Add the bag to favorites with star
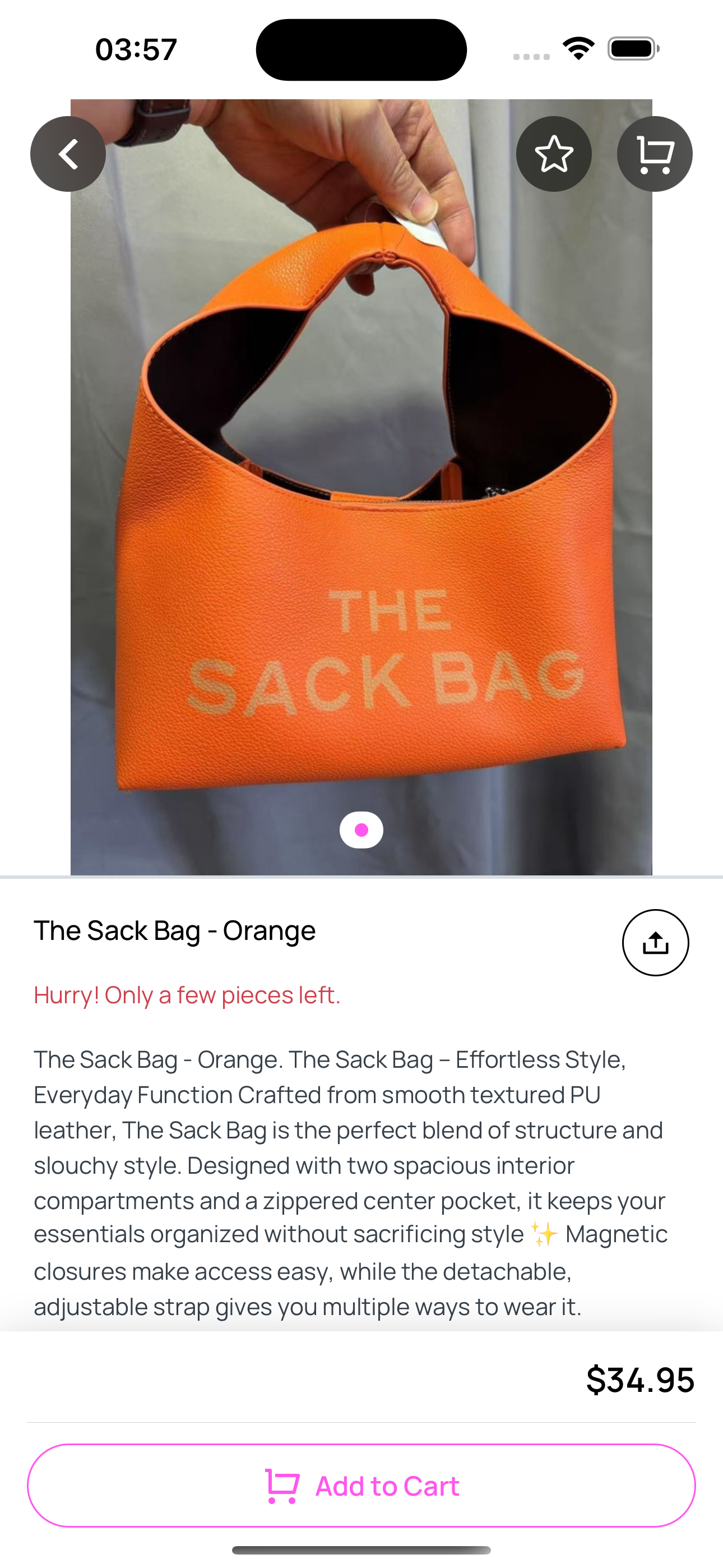Viewport: 723px width, 1568px height. tap(554, 154)
